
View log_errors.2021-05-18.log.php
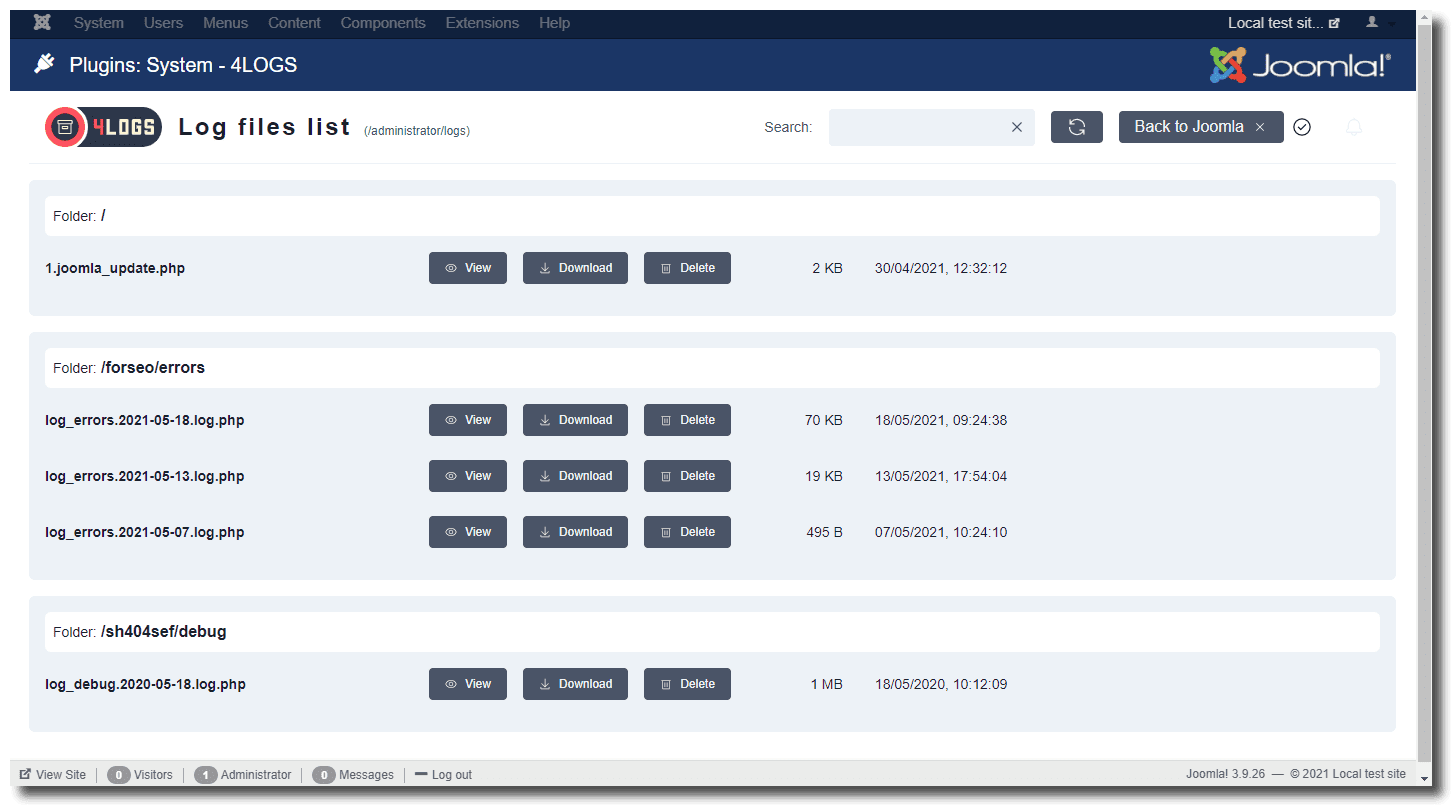pos(468,420)
